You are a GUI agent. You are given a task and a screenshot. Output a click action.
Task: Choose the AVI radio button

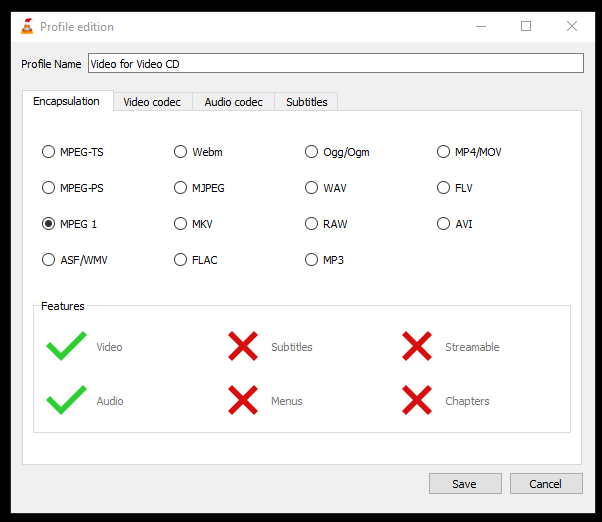443,223
